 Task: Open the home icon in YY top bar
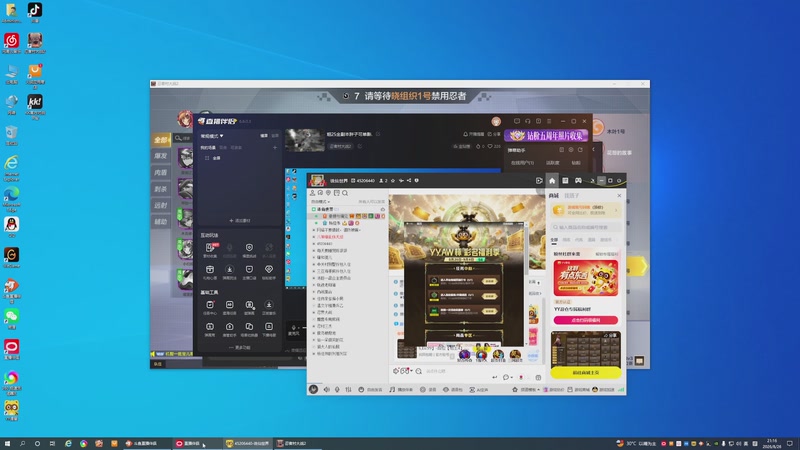coord(552,181)
